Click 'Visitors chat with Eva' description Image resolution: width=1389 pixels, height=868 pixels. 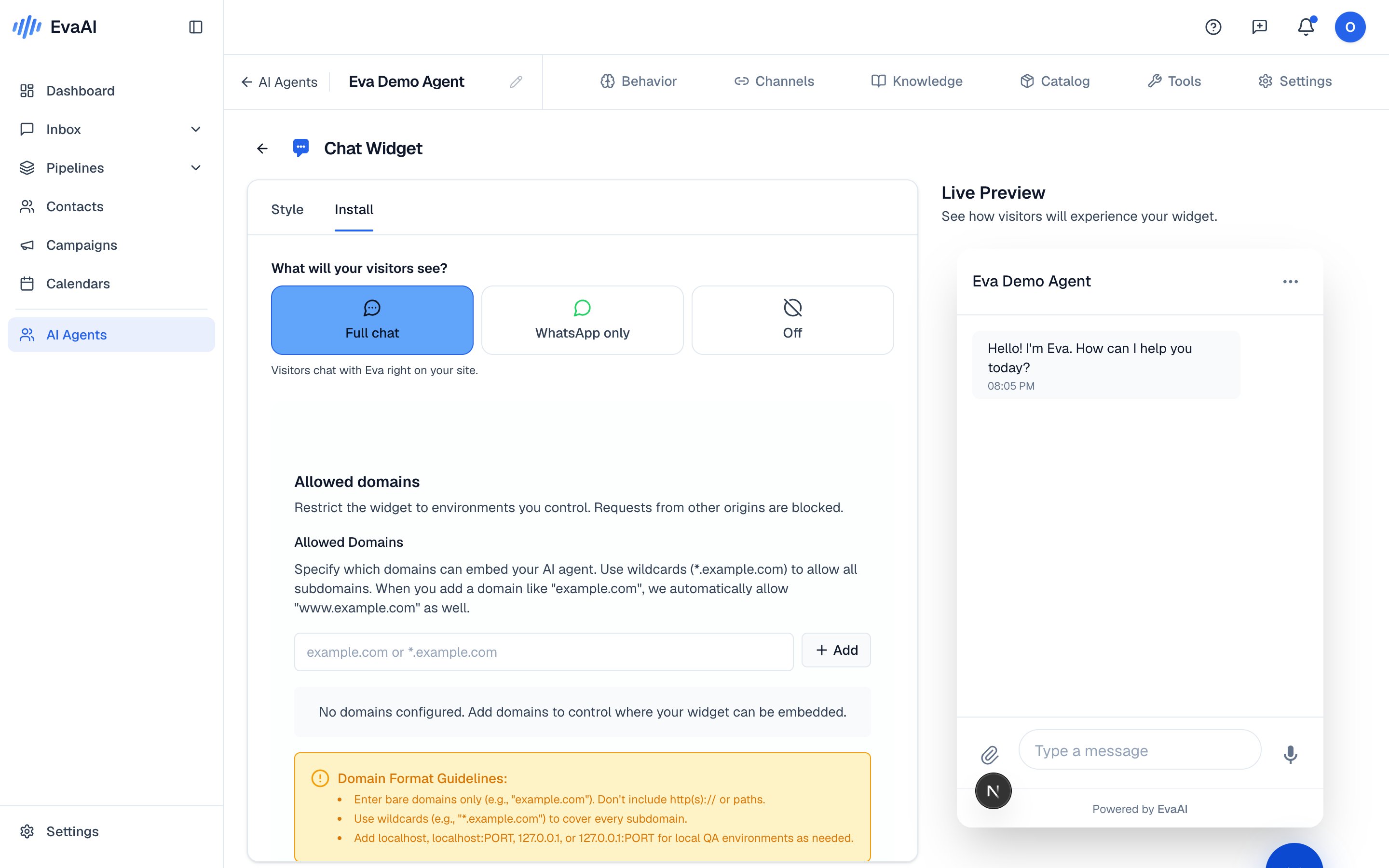(x=374, y=370)
